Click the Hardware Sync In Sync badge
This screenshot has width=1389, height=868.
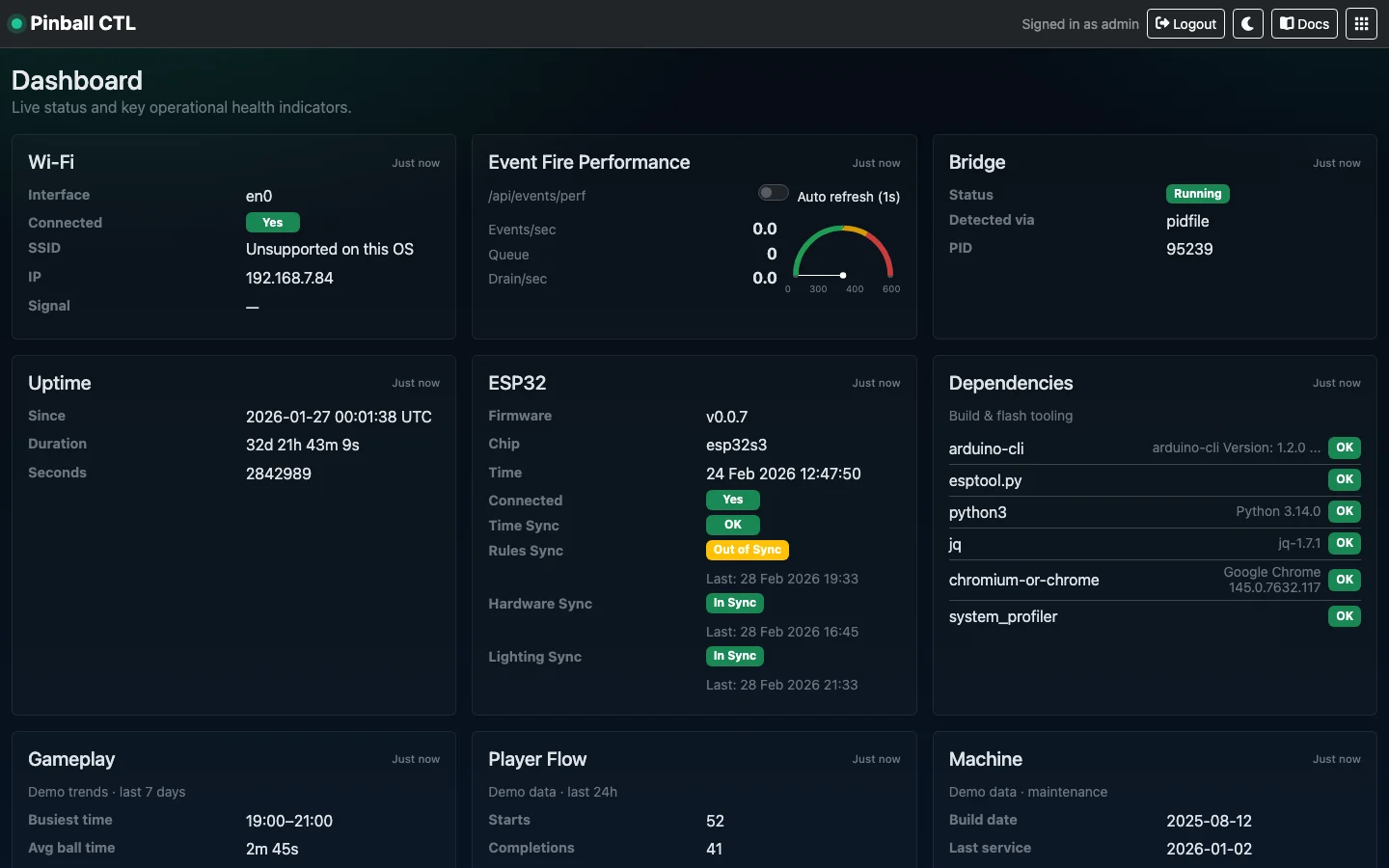point(734,603)
